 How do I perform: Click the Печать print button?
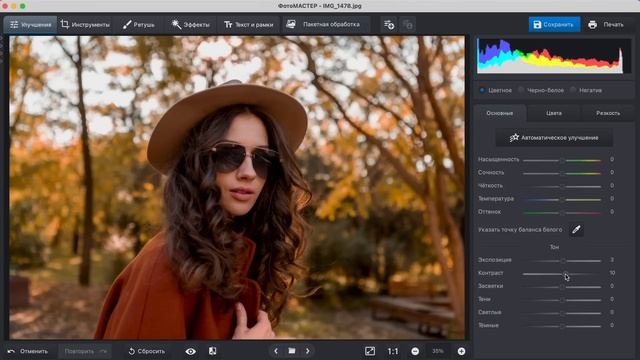click(606, 24)
